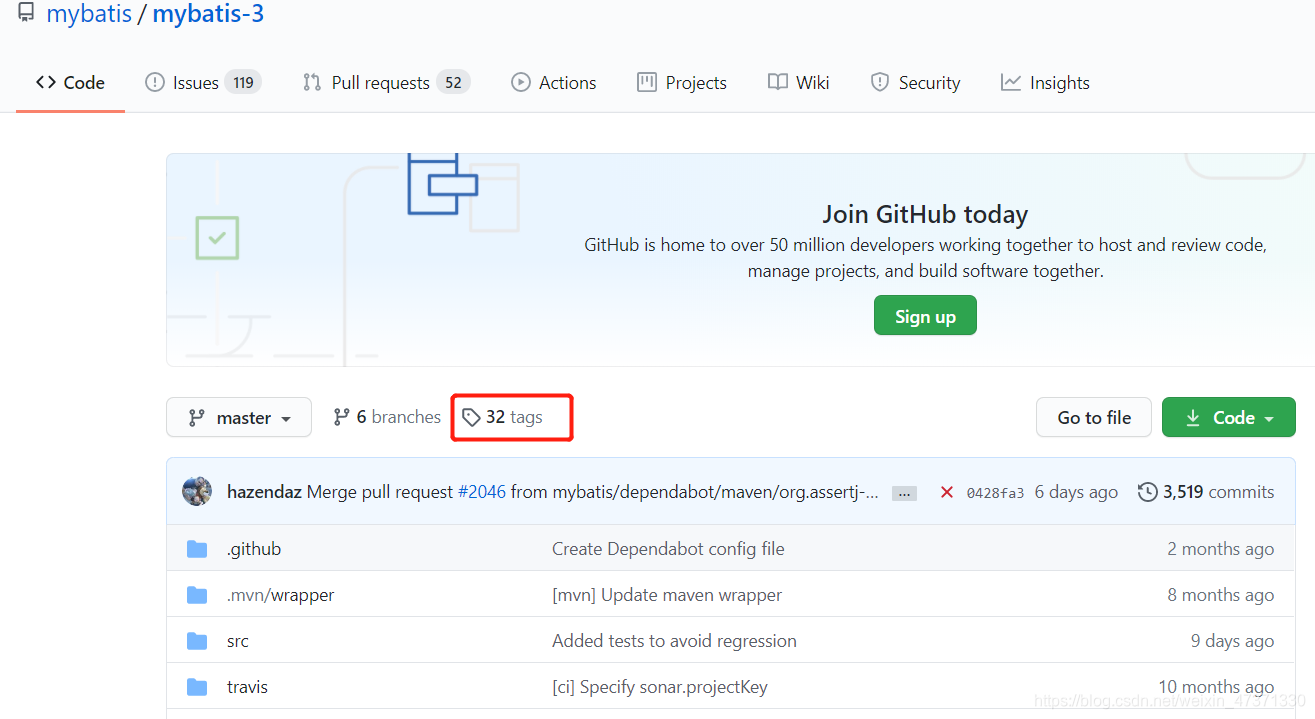Open commit '[mvn] Update maven wrapper'

[x=667, y=595]
